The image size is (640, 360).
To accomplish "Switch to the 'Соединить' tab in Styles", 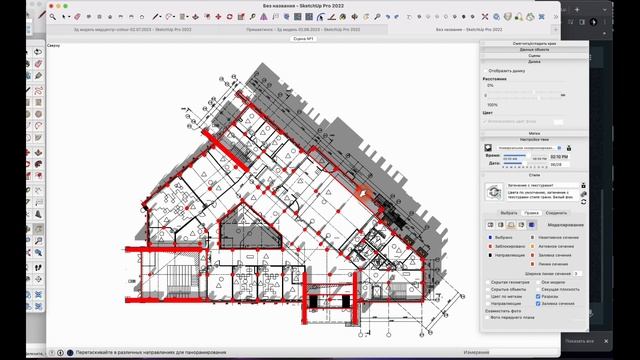I will tap(556, 213).
